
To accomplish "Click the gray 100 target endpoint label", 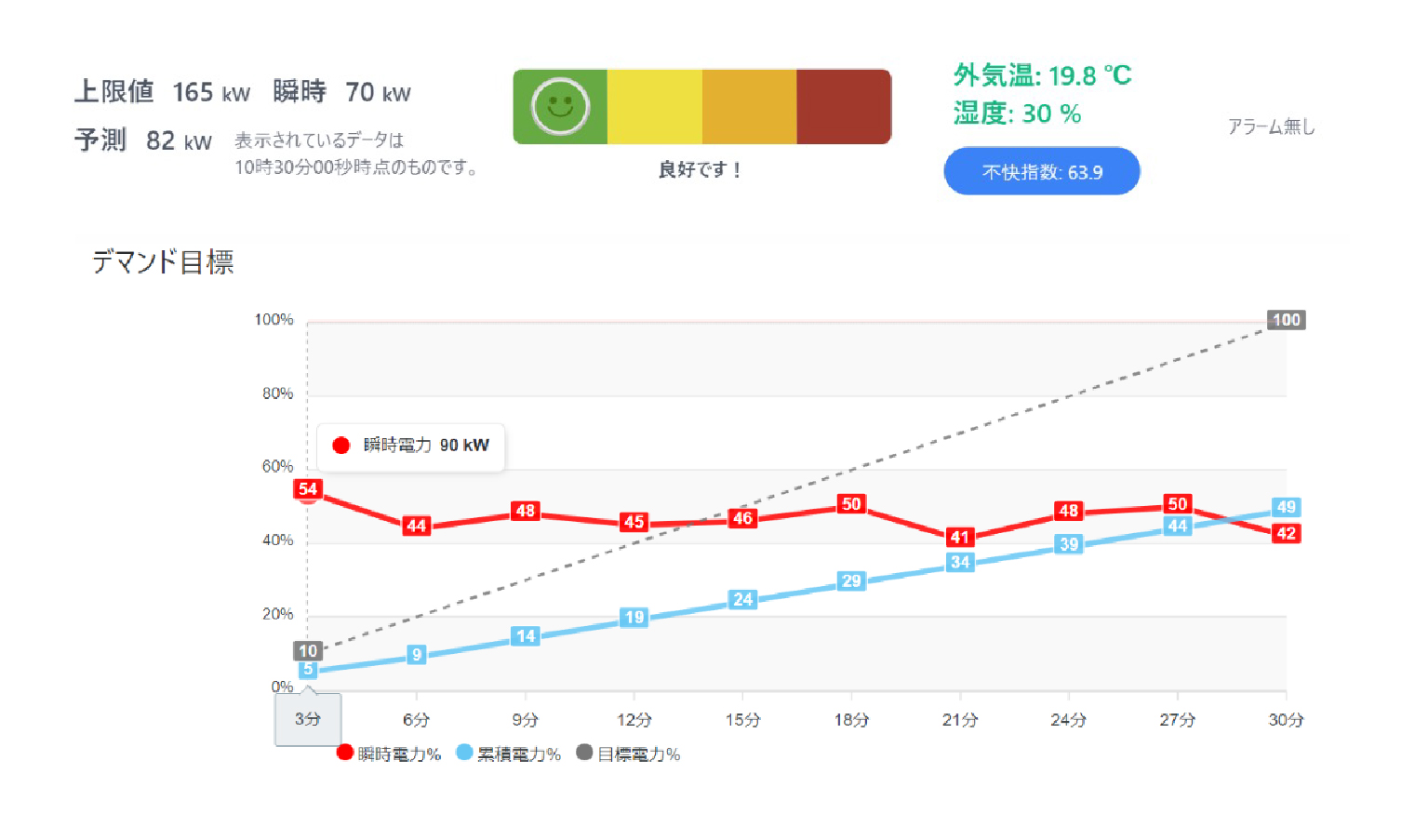I will click(1286, 320).
